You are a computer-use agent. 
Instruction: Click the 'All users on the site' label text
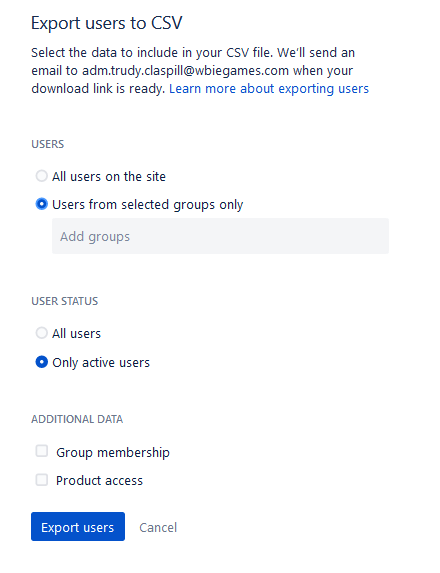(x=109, y=177)
